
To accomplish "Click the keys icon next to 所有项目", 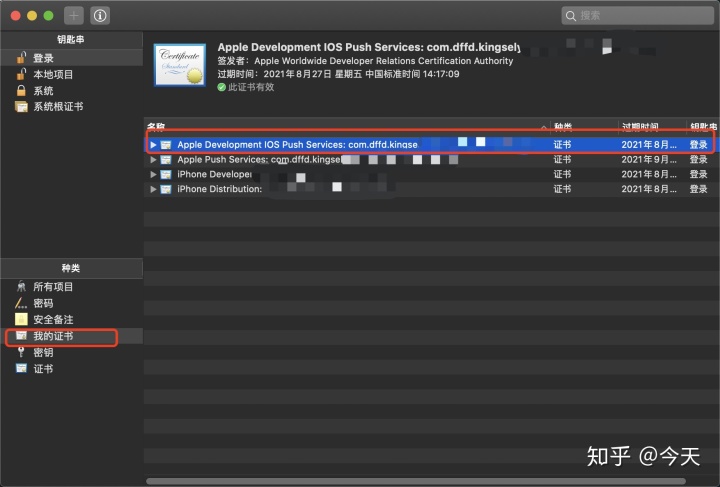I will click(21, 287).
